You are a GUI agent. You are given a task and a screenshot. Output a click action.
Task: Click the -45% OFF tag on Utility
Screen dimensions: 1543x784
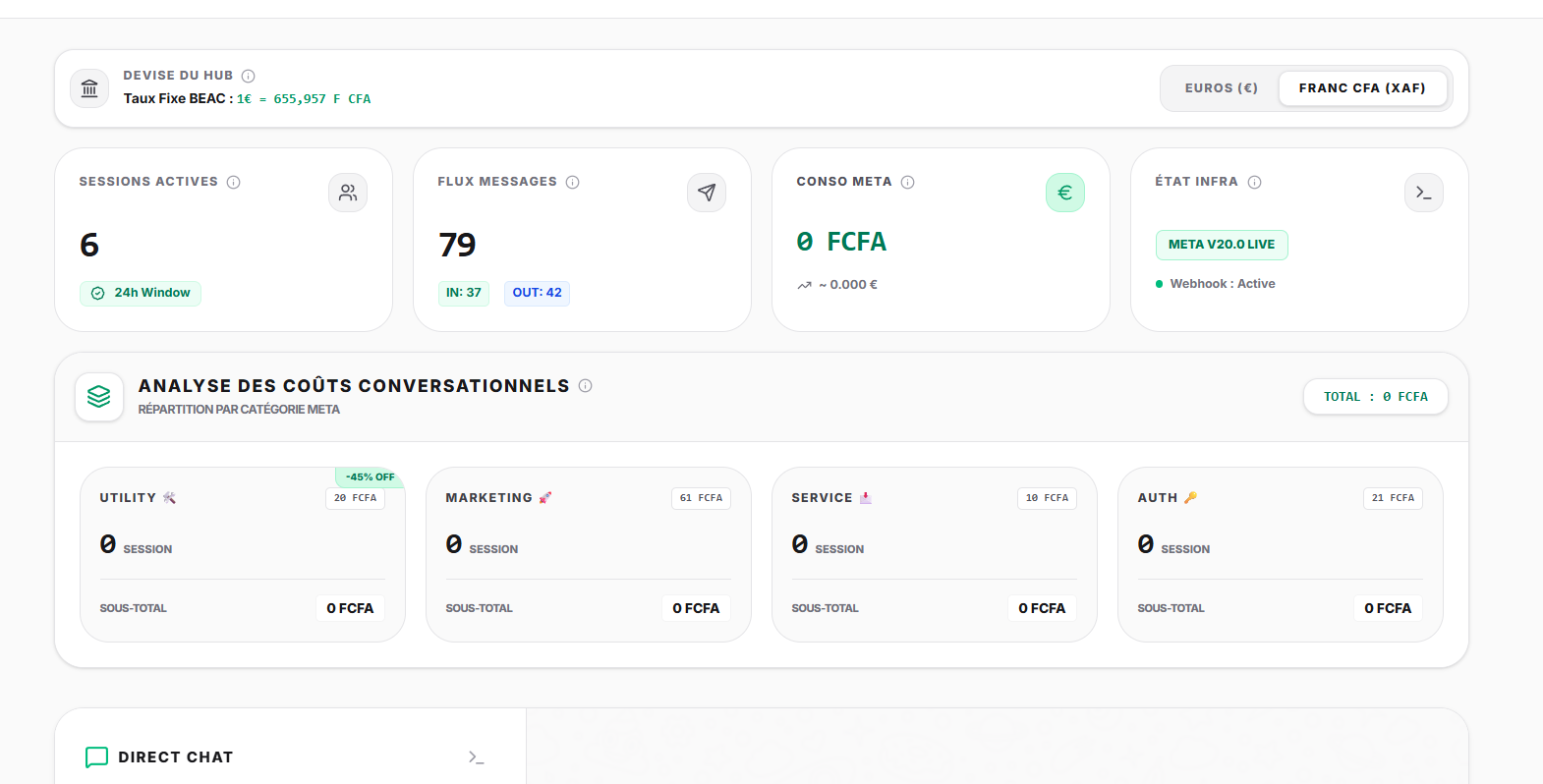370,477
